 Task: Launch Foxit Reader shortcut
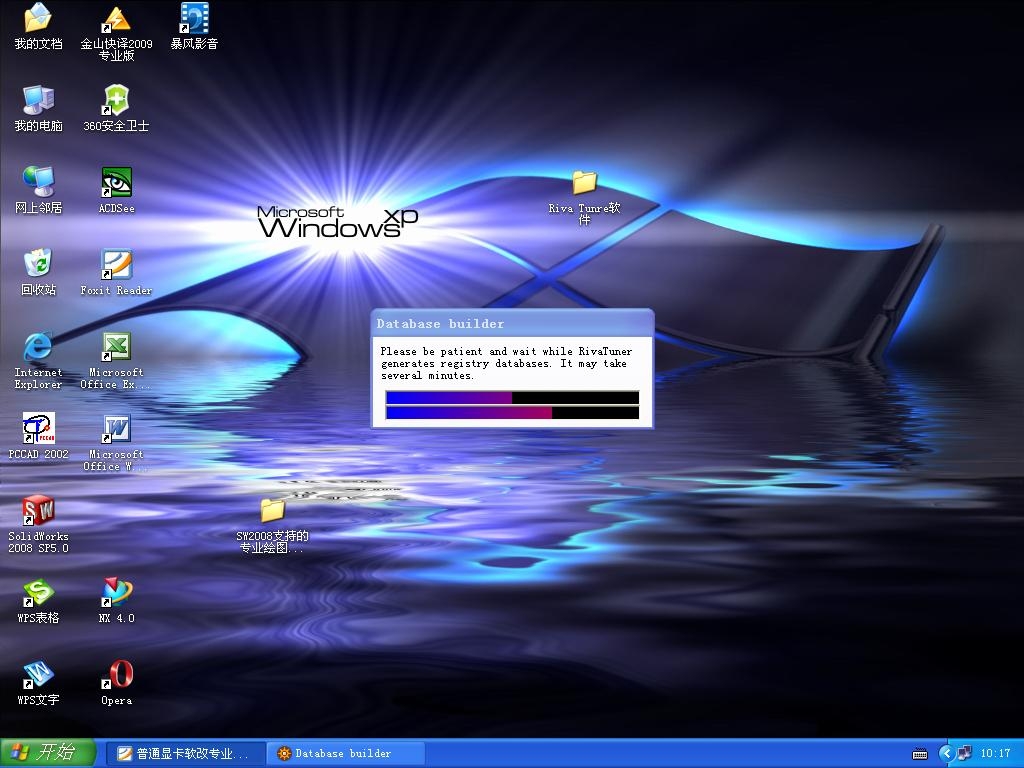coord(116,272)
